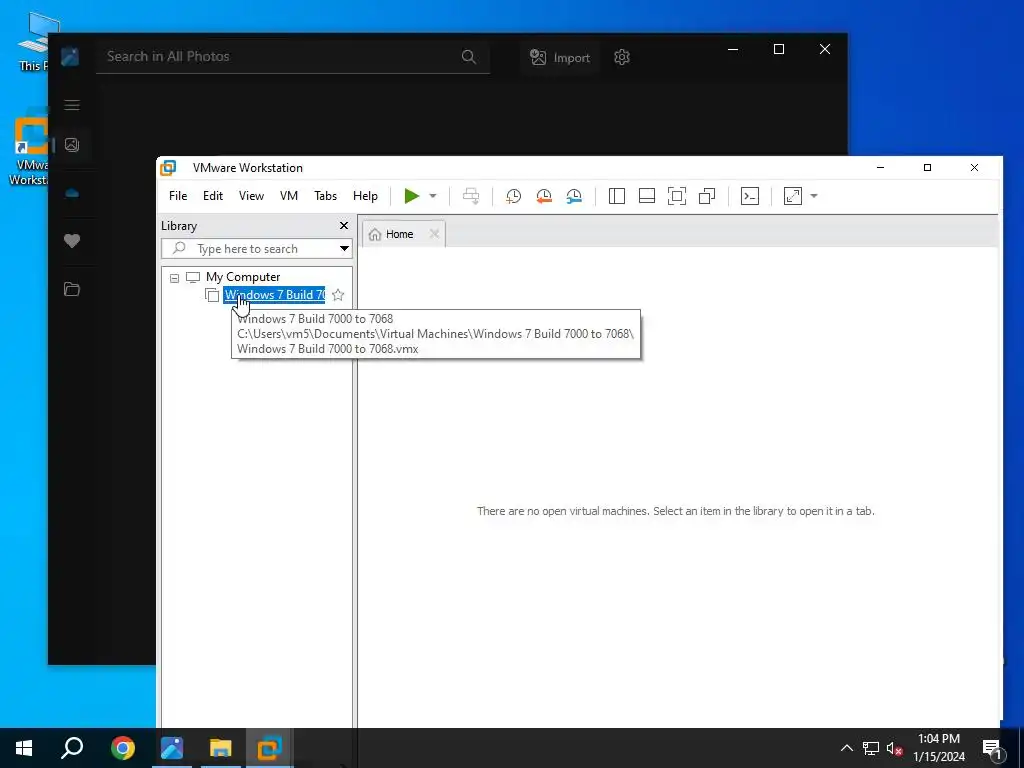Click the VMware Workstation title icon
The width and height of the screenshot is (1024, 768).
click(168, 168)
